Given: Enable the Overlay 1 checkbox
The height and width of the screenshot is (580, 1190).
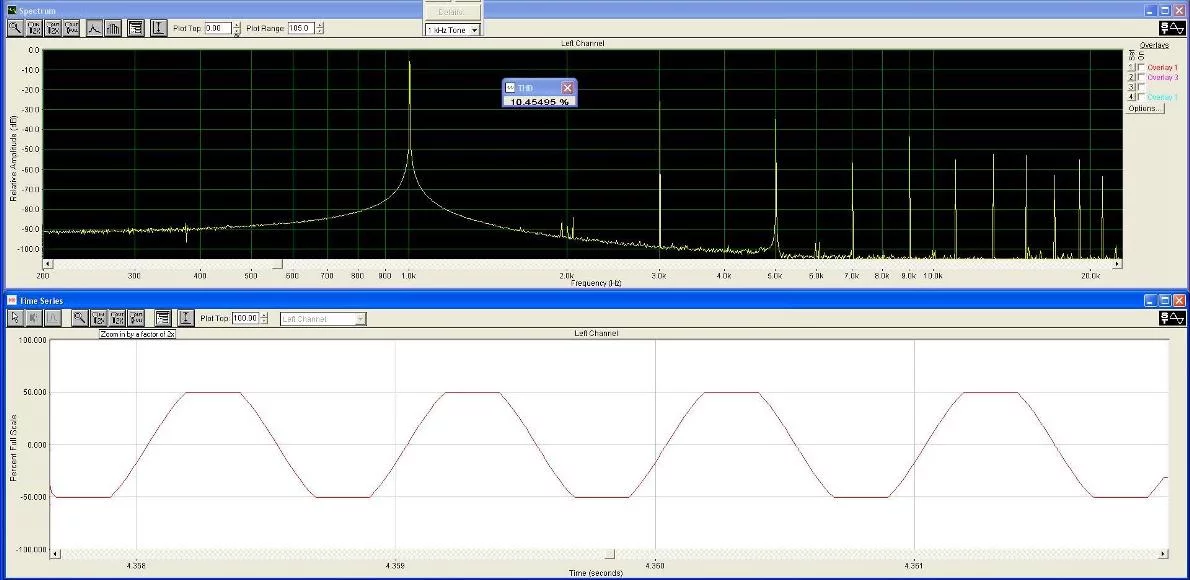Looking at the screenshot, I should [x=1141, y=67].
